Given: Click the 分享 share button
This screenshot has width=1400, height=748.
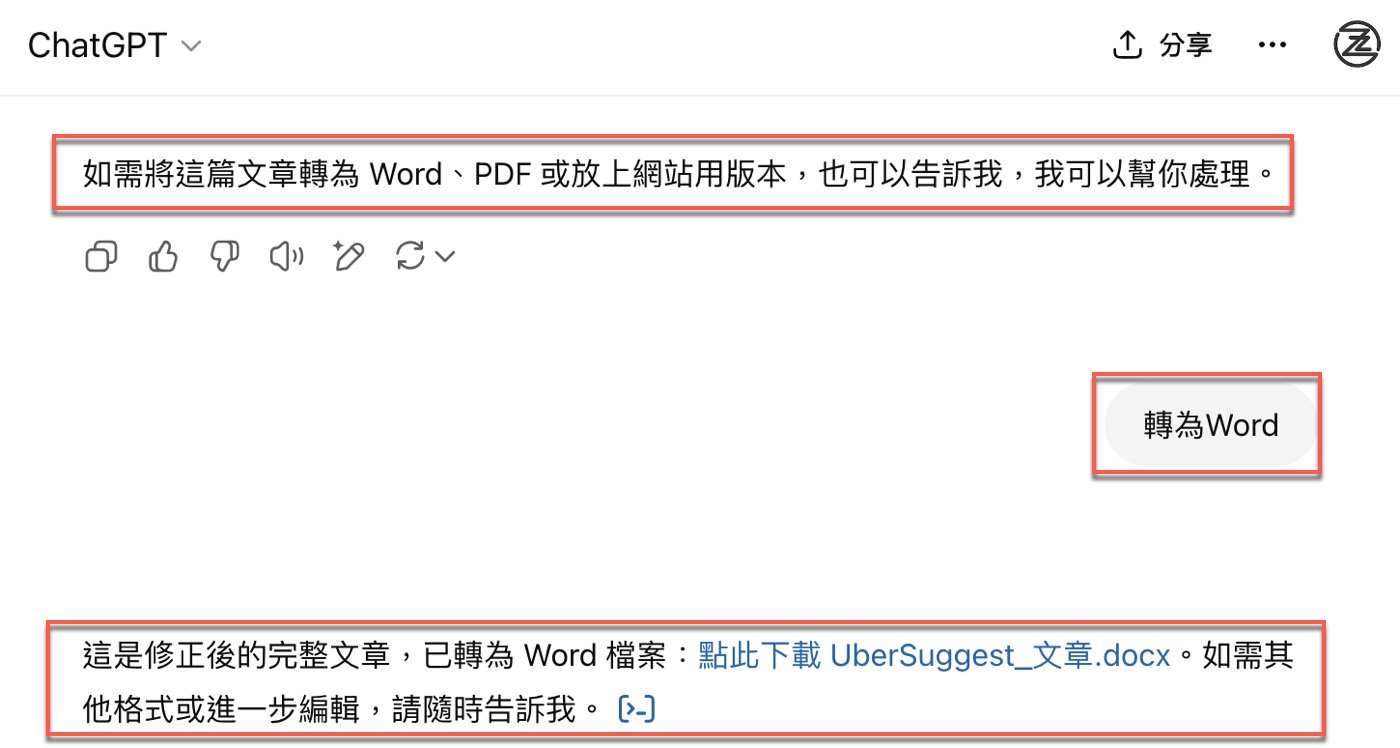Looking at the screenshot, I should 1163,46.
